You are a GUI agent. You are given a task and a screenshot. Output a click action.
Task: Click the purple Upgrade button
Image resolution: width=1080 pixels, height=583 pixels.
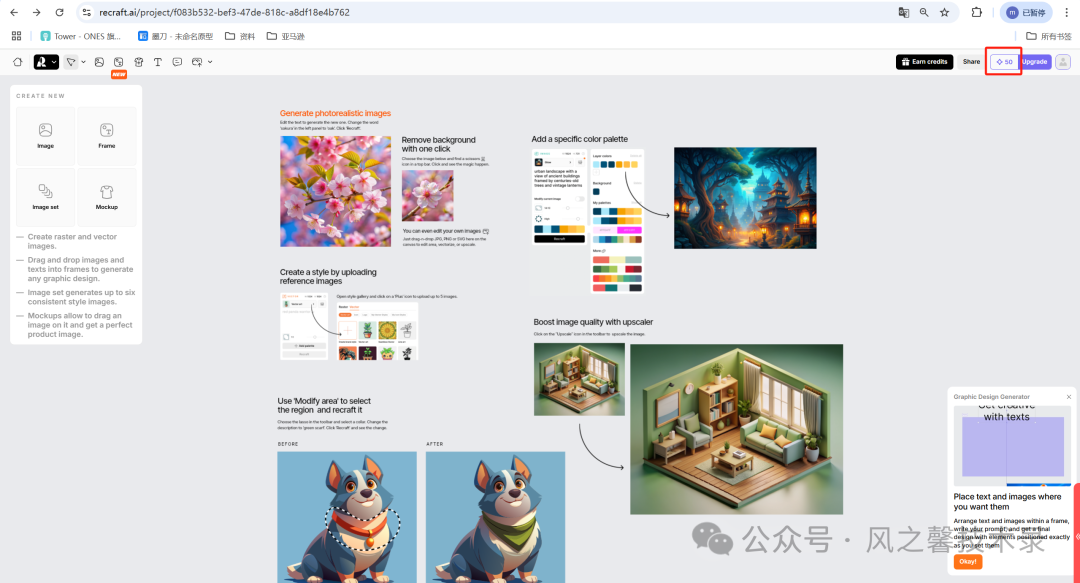(x=1035, y=62)
